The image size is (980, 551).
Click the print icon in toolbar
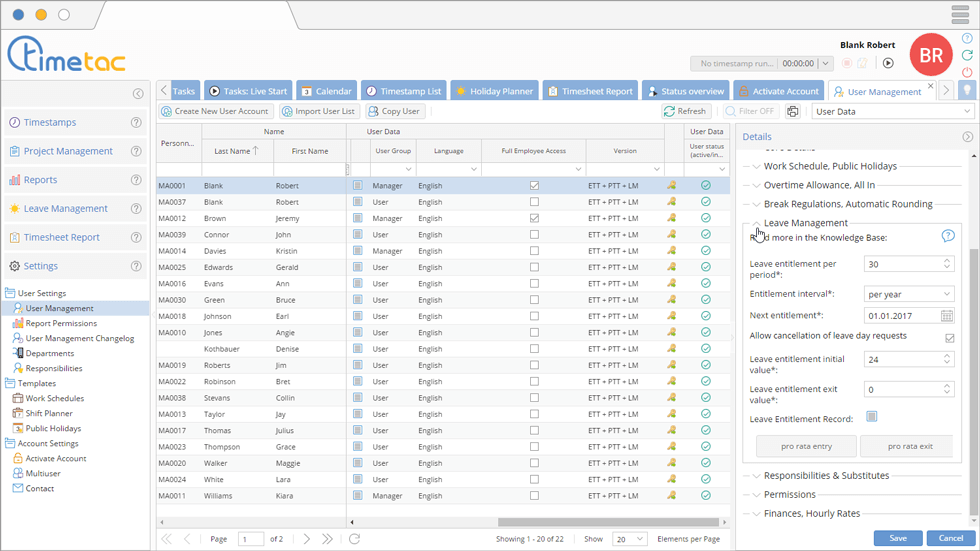793,112
